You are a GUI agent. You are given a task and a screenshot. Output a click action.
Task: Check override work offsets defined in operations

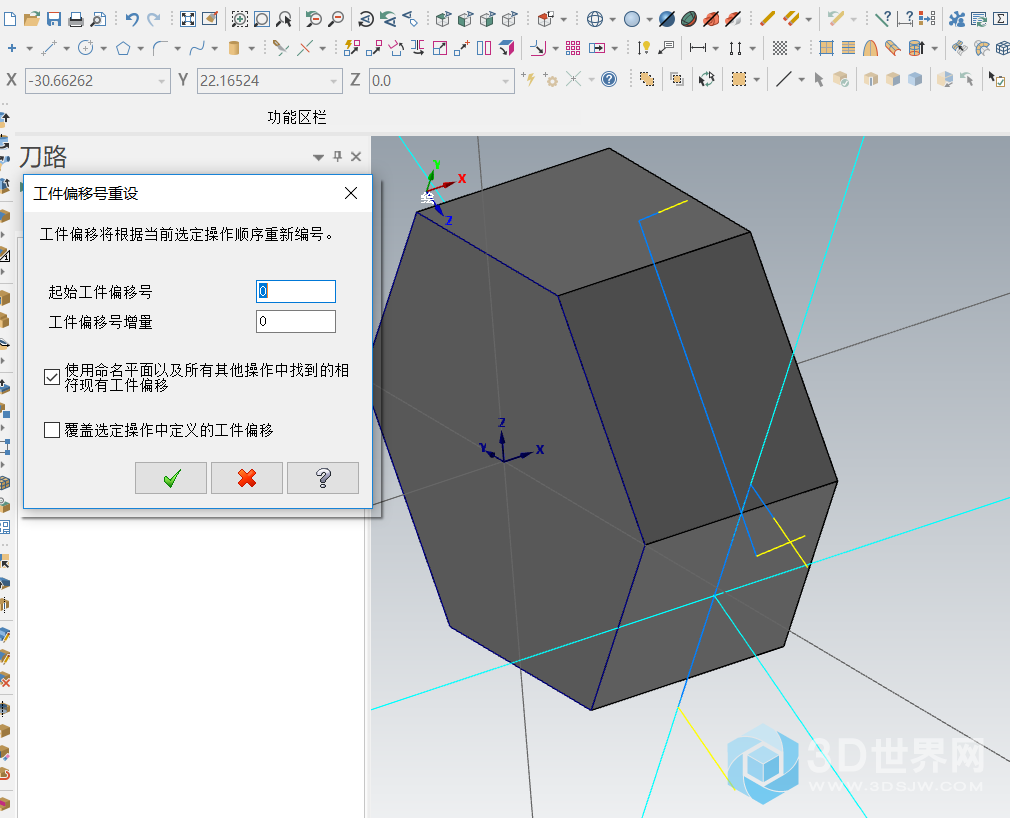coord(52,430)
